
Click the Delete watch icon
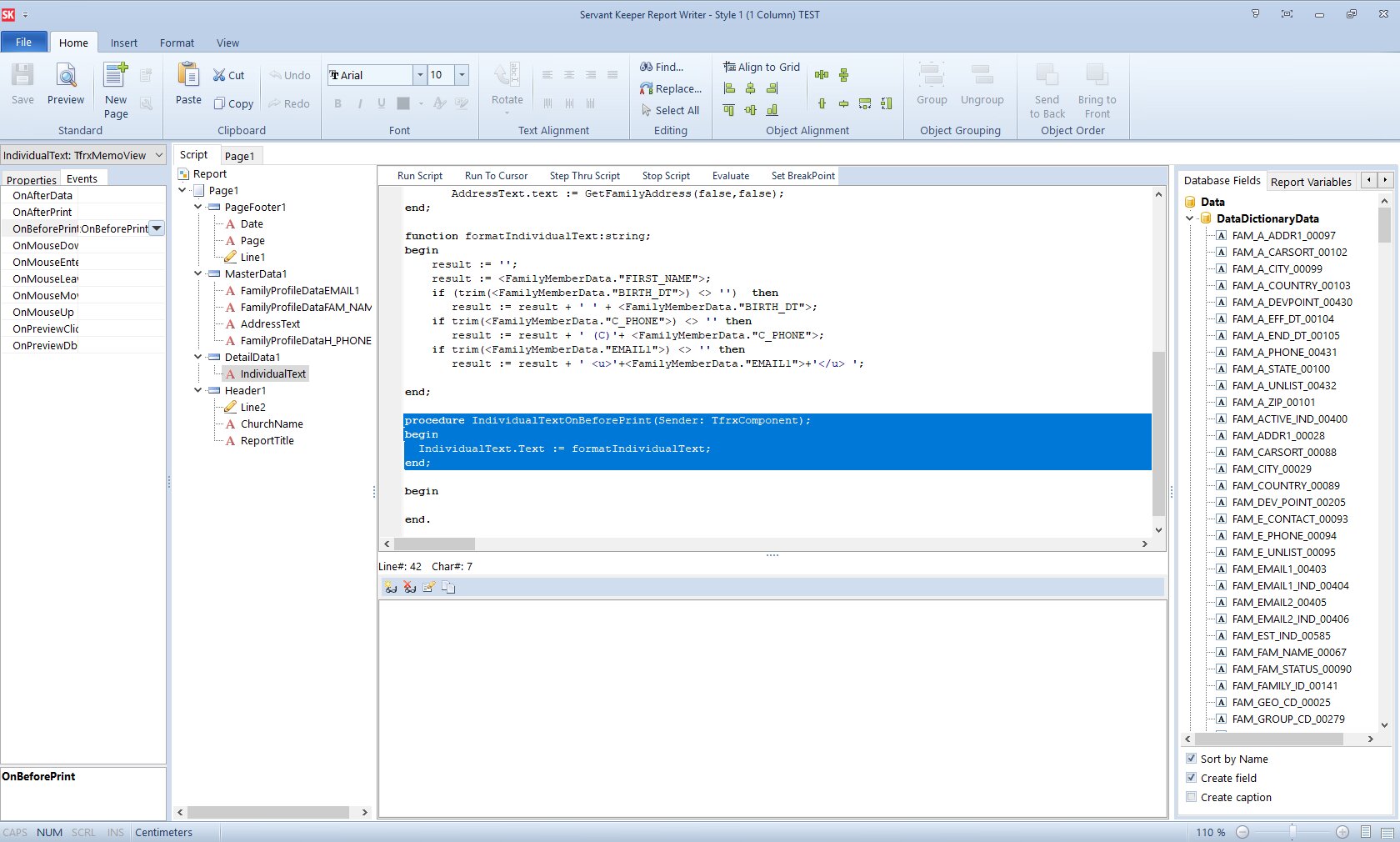[409, 587]
